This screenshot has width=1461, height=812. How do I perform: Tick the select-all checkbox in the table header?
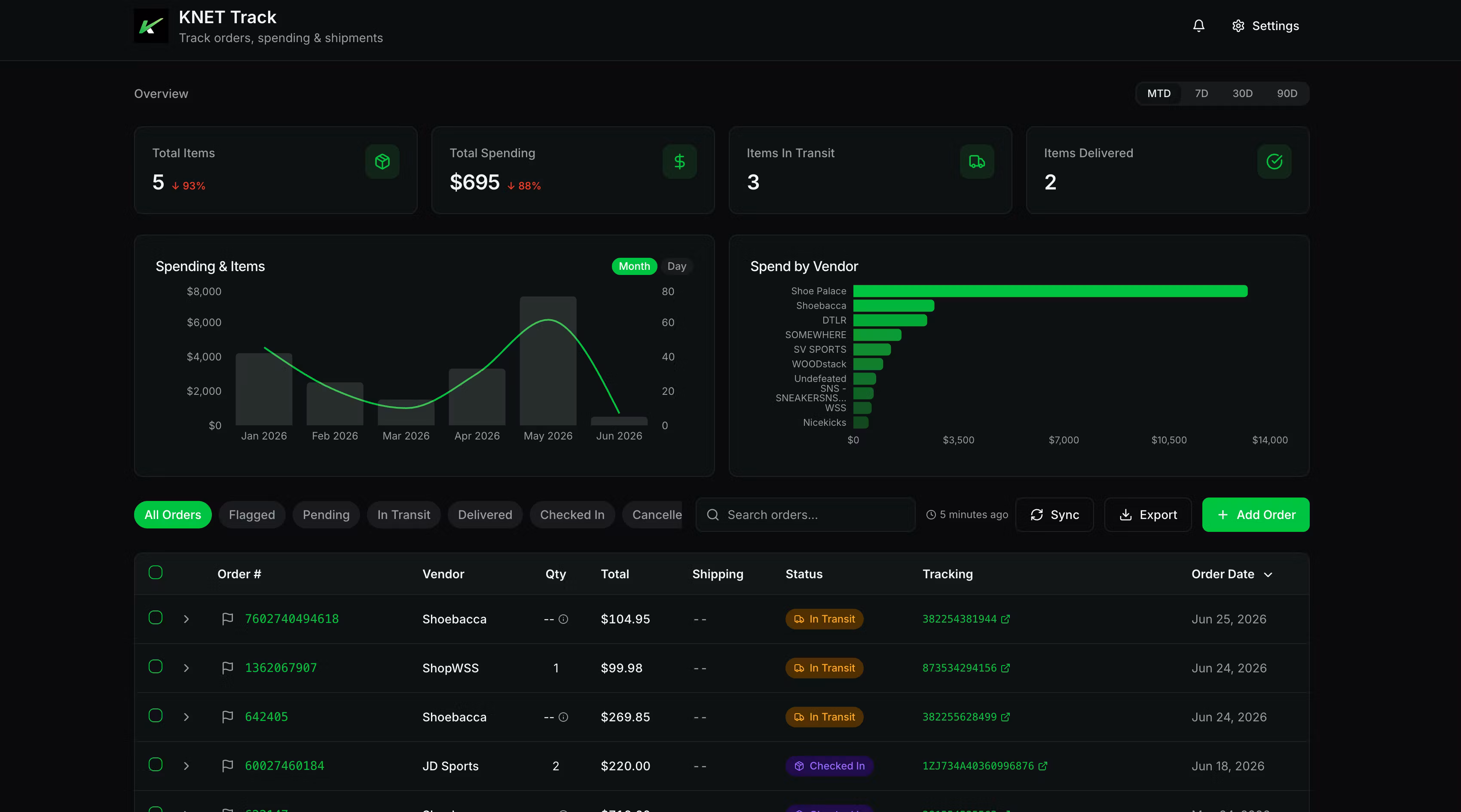click(x=156, y=572)
